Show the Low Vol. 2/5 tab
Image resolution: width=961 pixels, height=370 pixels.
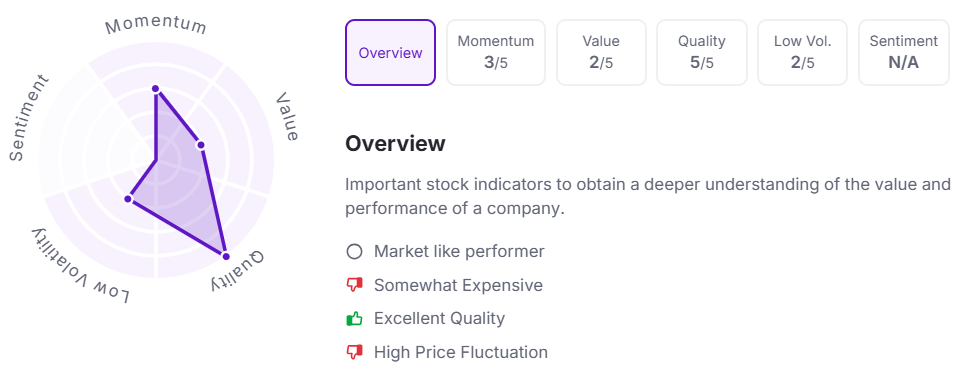point(802,53)
